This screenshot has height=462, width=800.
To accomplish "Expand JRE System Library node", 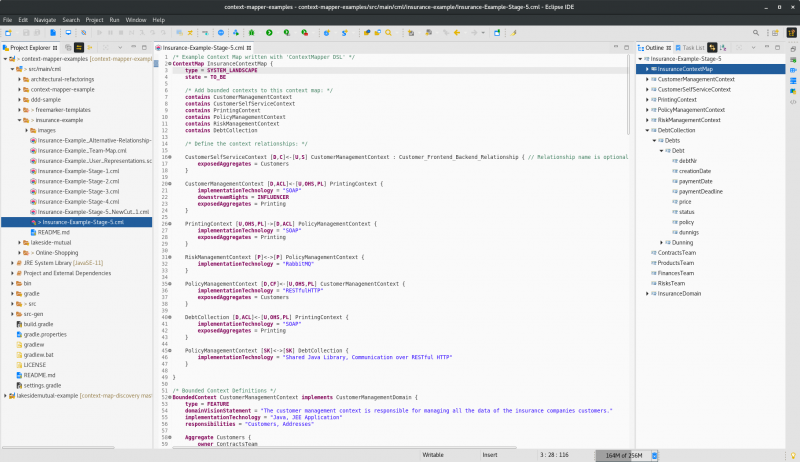I will 12,263.
